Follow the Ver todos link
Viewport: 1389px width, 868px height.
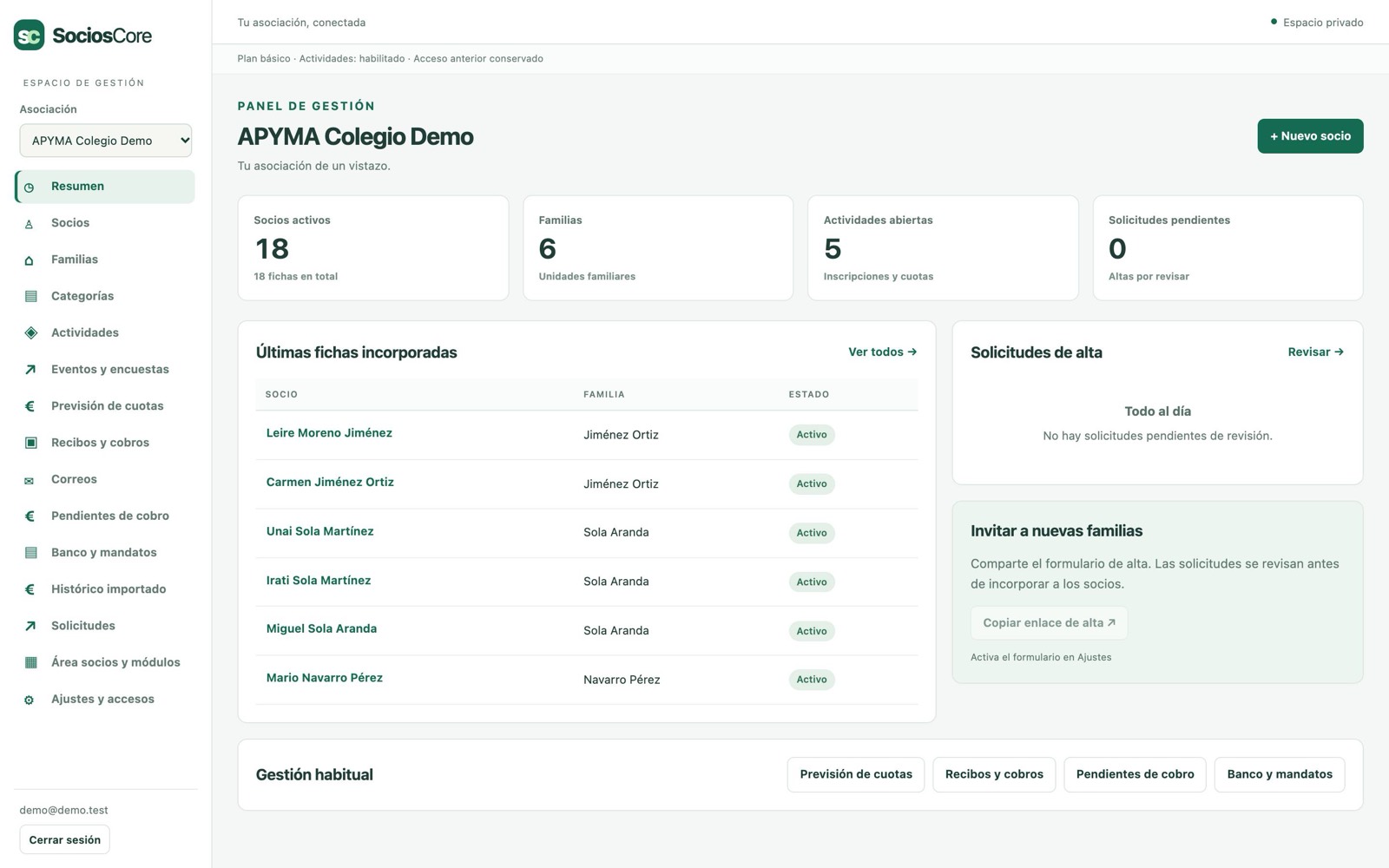882,352
